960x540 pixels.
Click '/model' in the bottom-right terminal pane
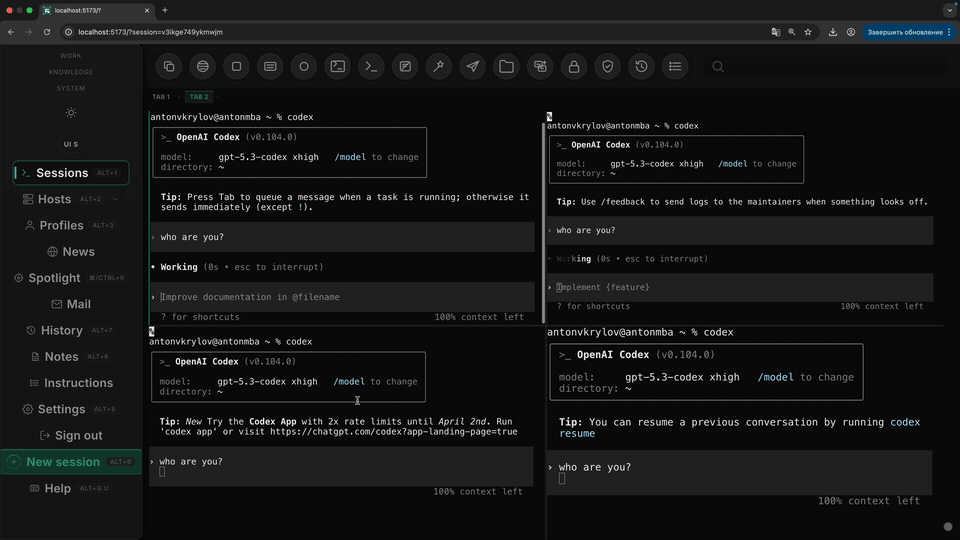click(x=775, y=377)
